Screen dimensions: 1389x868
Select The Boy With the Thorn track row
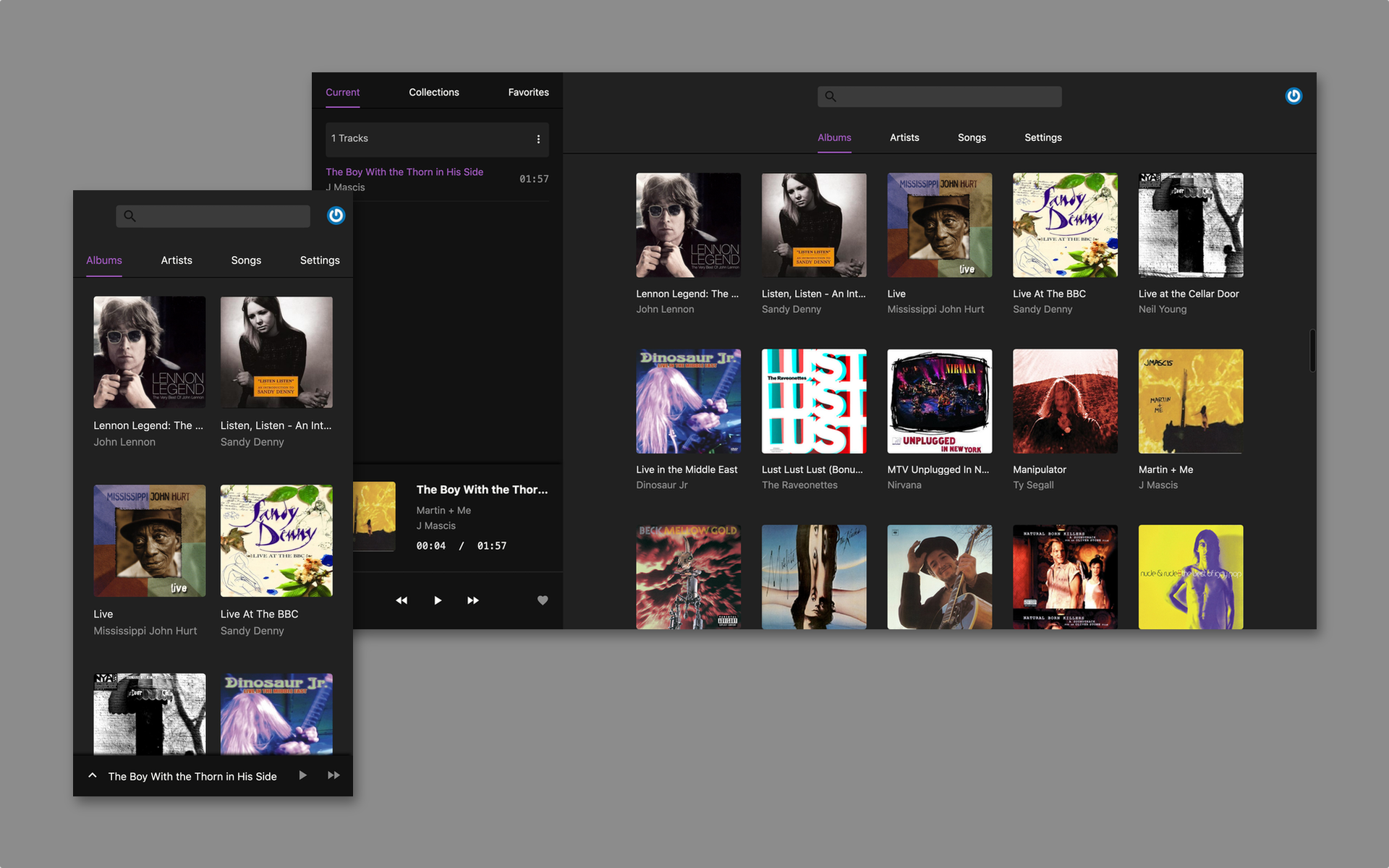click(434, 179)
